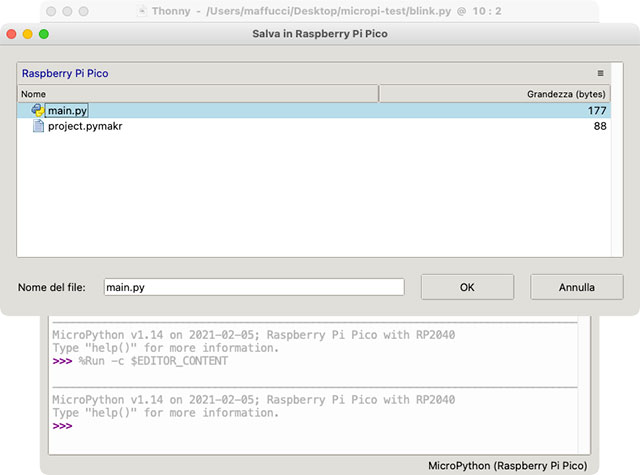Viewport: 640px width, 475px height.
Task: Click empty area of the file list
Action: click(x=313, y=200)
